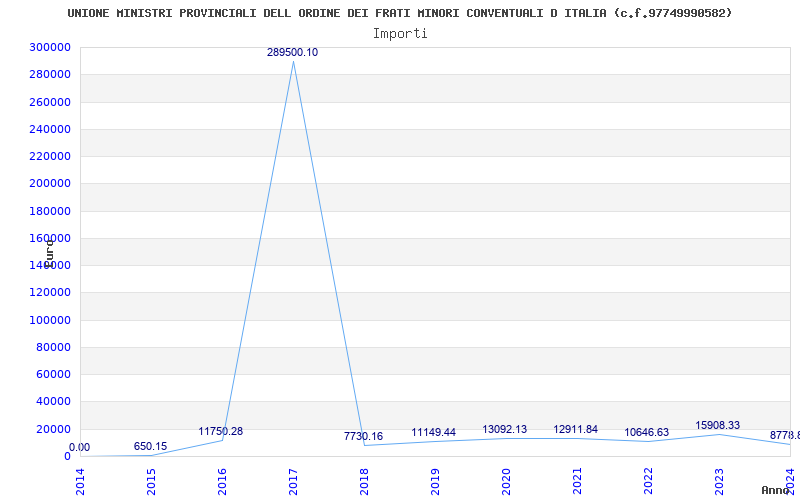Click the 650.15 data point label

151,447
